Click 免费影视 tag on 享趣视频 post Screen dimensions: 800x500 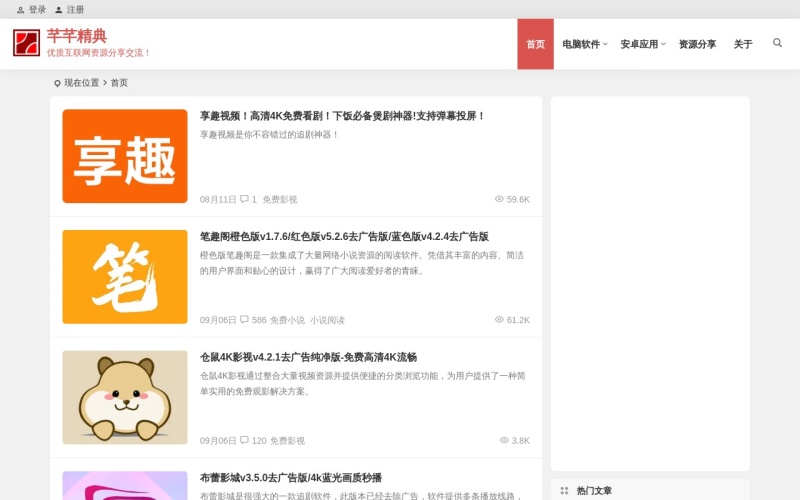pos(280,199)
